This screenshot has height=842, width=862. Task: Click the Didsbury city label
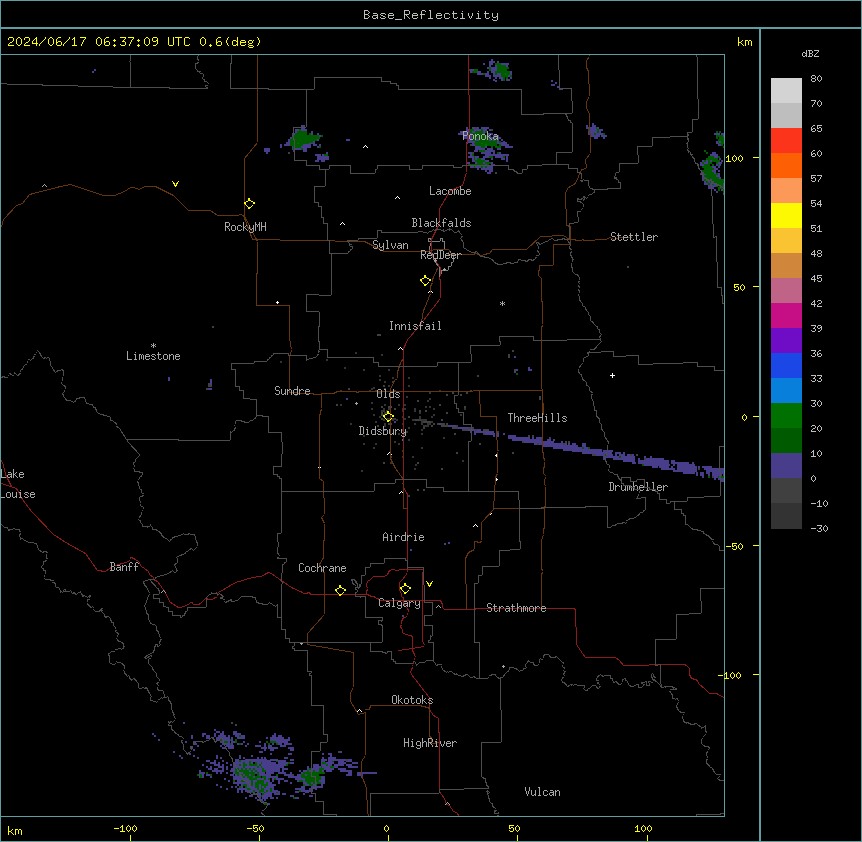pyautogui.click(x=383, y=431)
